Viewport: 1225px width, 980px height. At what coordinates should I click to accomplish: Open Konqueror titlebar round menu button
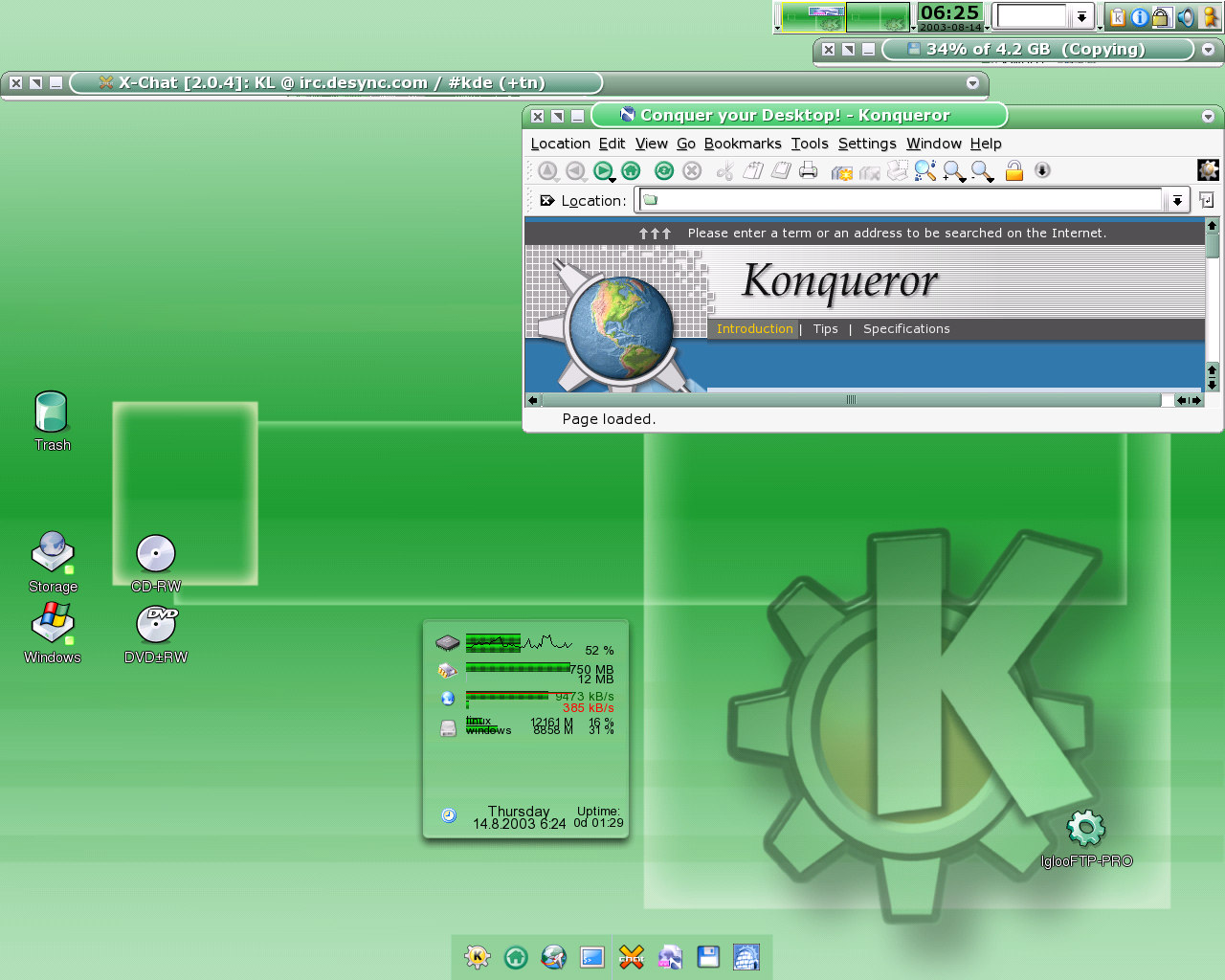1208,116
